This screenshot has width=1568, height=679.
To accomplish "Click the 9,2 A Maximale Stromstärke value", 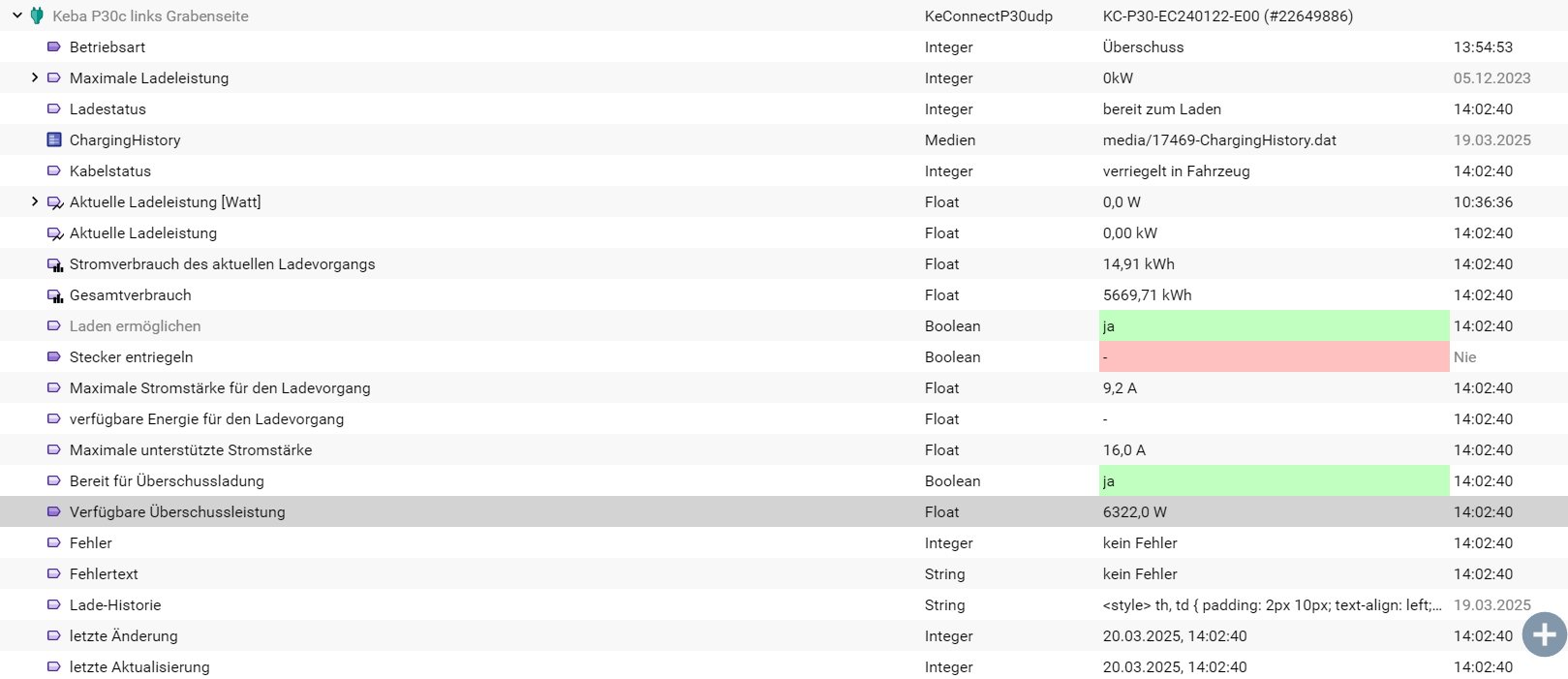I will point(1120,387).
